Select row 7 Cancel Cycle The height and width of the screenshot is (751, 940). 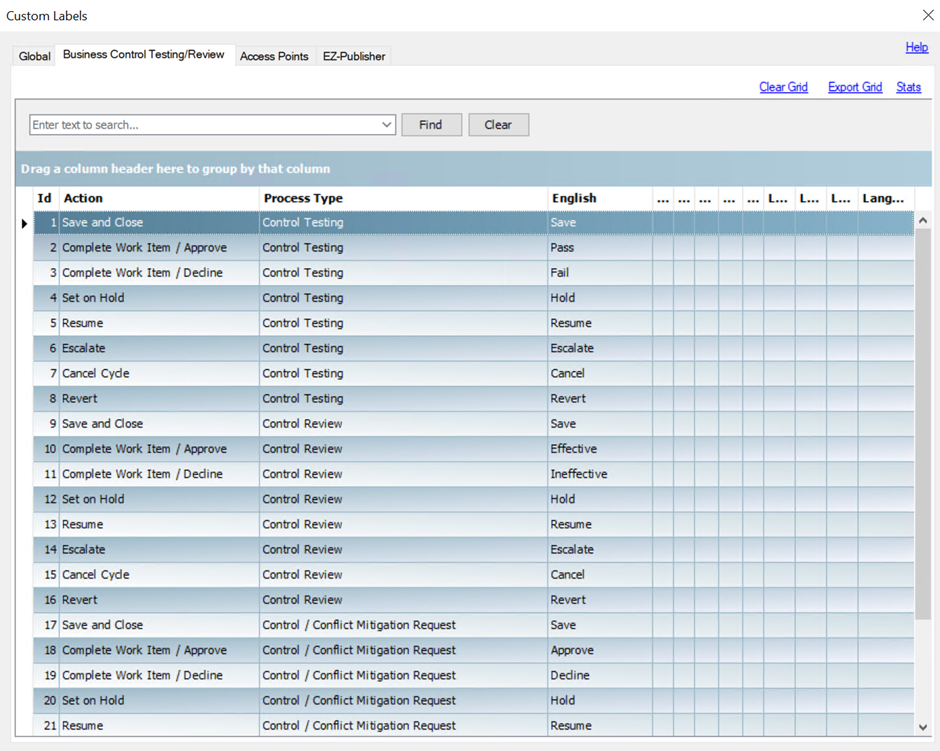pos(96,373)
